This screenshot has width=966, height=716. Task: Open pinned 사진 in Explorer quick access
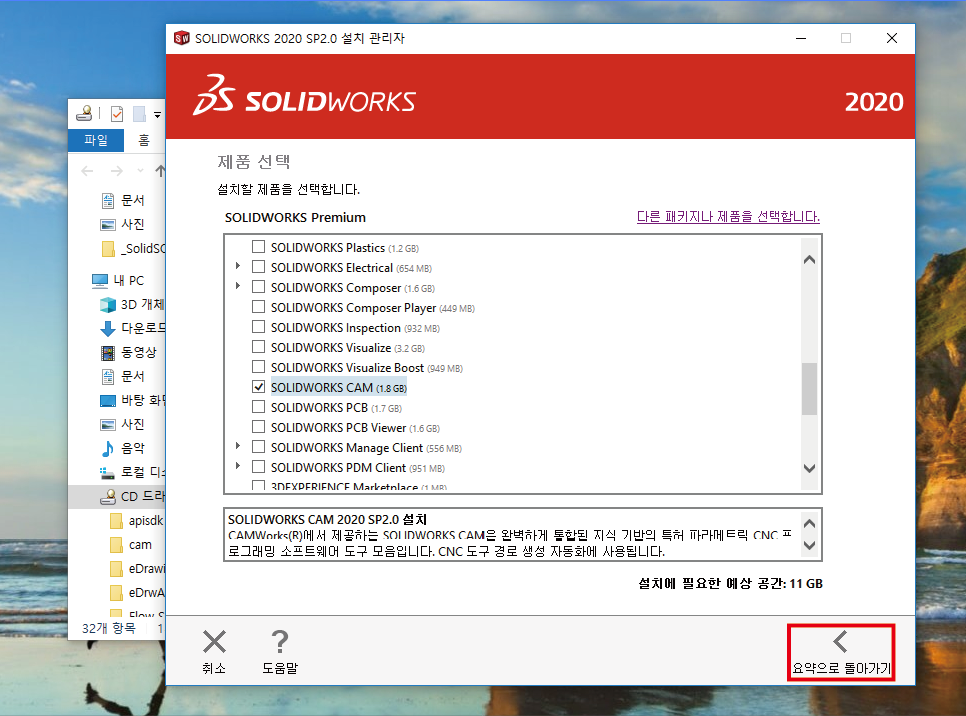pyautogui.click(x=123, y=224)
